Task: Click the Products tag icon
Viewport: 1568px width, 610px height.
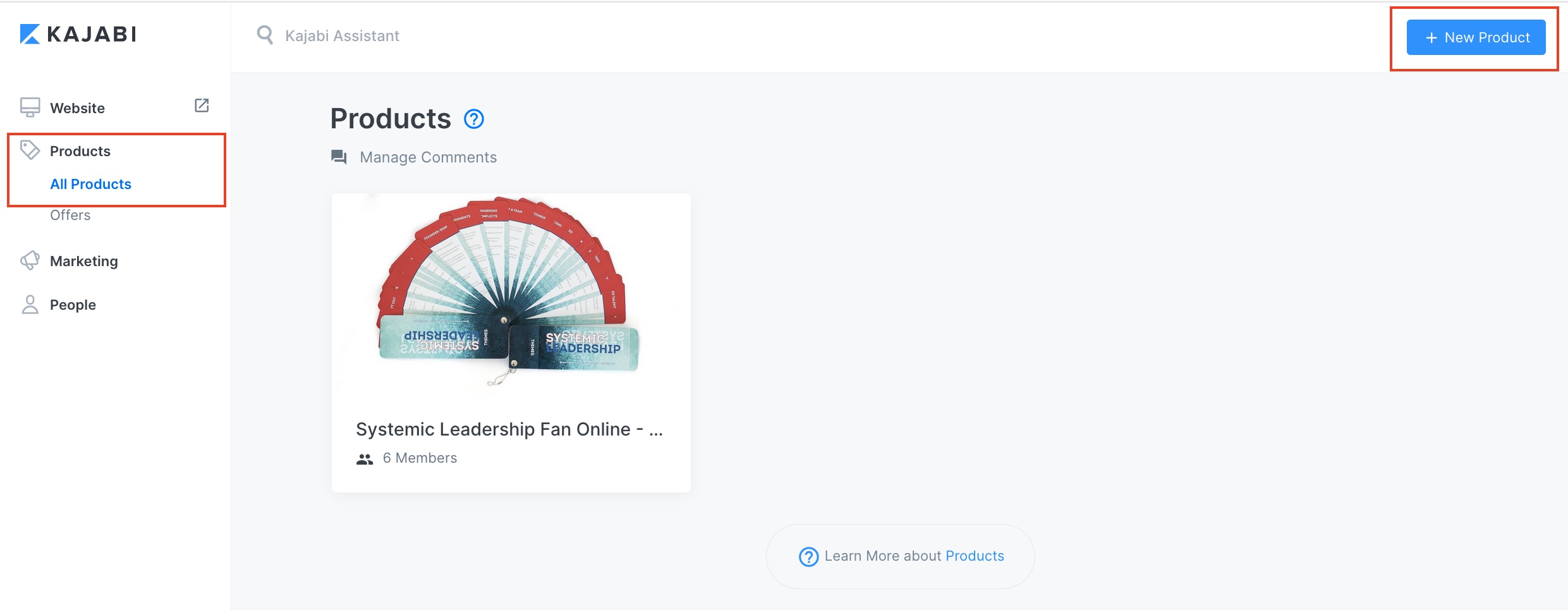Action: pyautogui.click(x=30, y=150)
